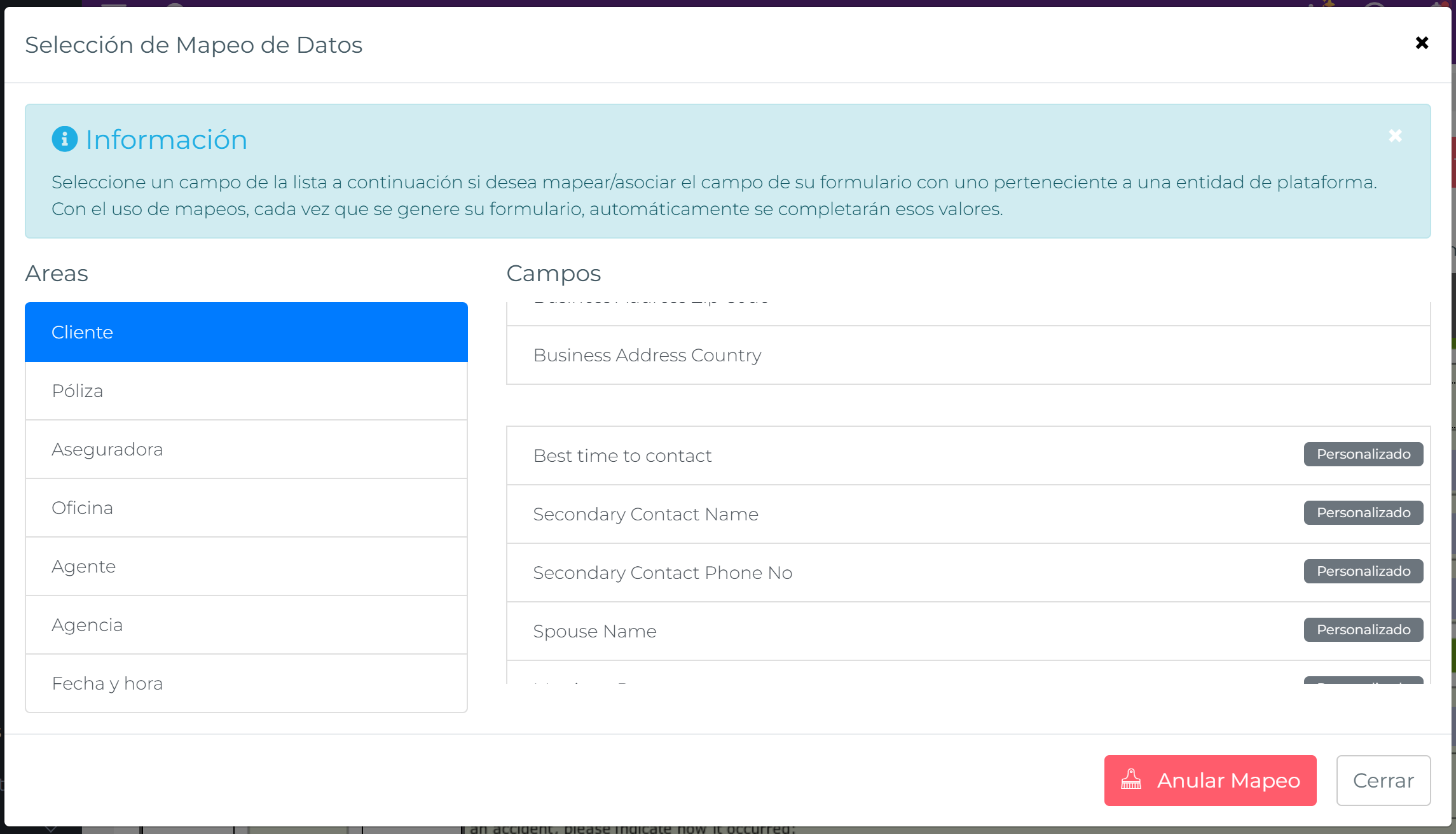Viewport: 1456px width, 834px height.
Task: Dismiss the Información alert with its X icon
Action: point(1395,136)
